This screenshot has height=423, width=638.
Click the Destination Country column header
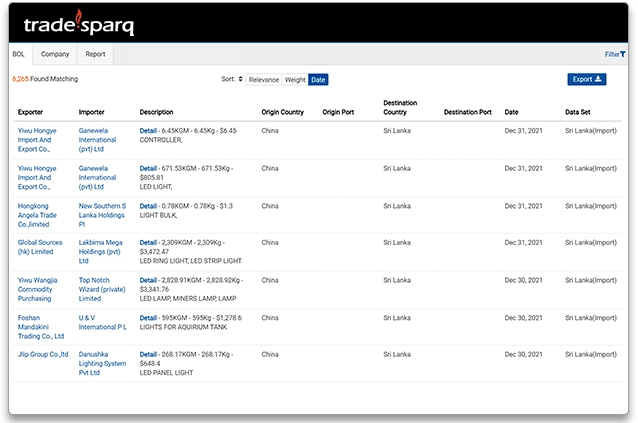tap(400, 107)
